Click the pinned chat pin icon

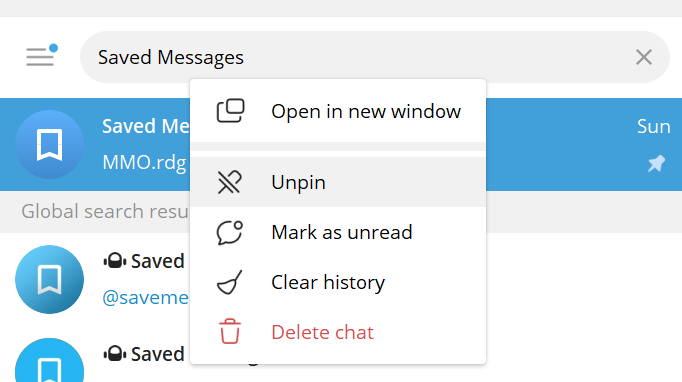coord(656,164)
